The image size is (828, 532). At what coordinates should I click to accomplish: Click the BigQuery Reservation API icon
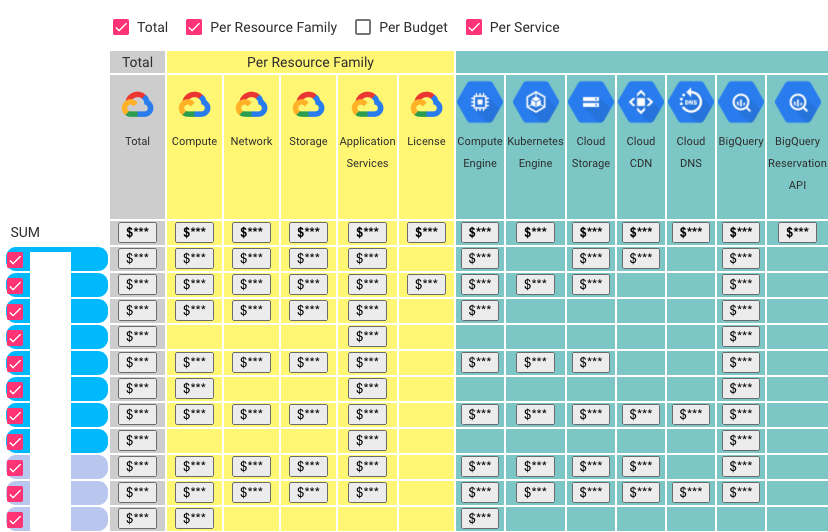click(797, 102)
